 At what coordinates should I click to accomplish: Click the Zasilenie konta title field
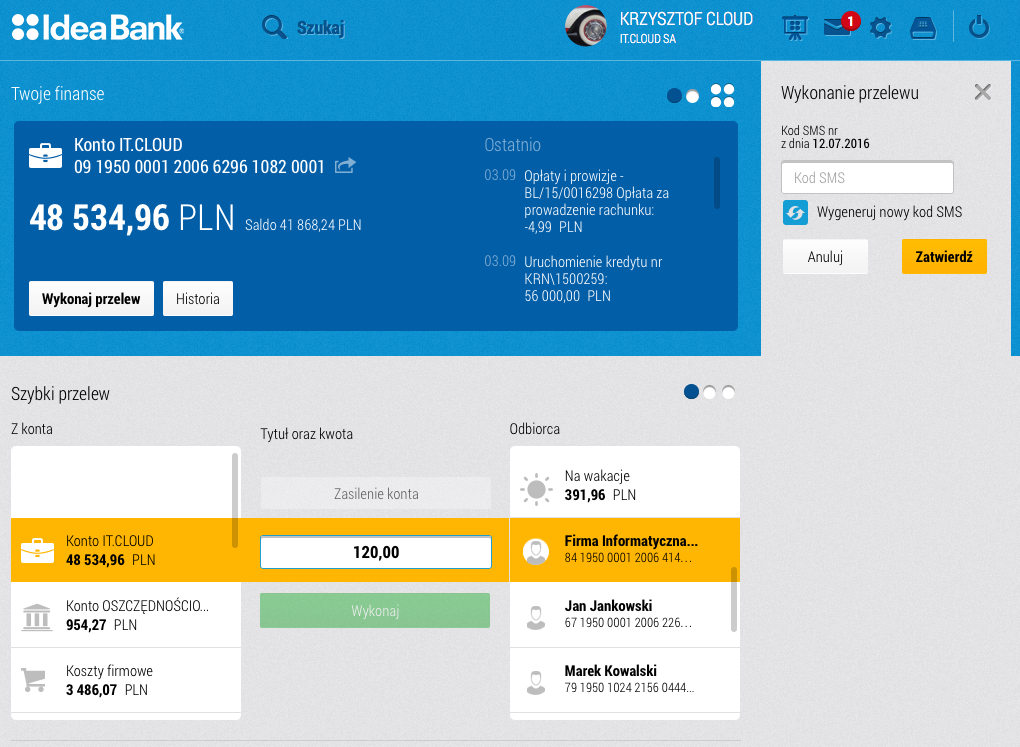(376, 493)
